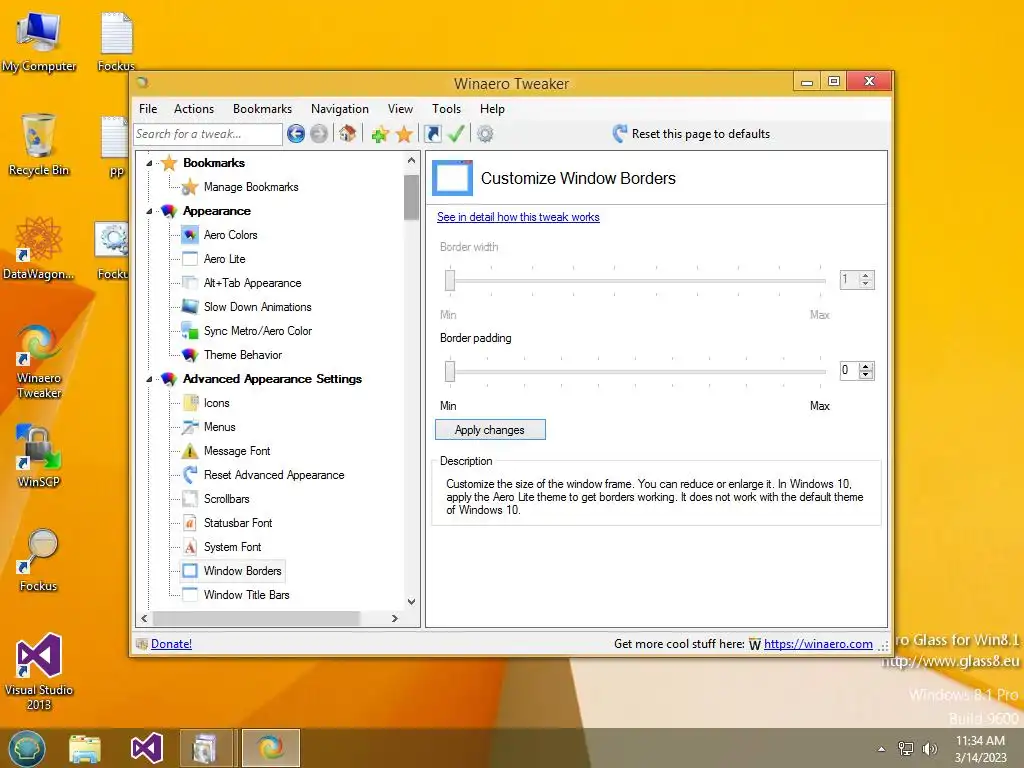Open the File menu
The image size is (1024, 768).
(148, 109)
